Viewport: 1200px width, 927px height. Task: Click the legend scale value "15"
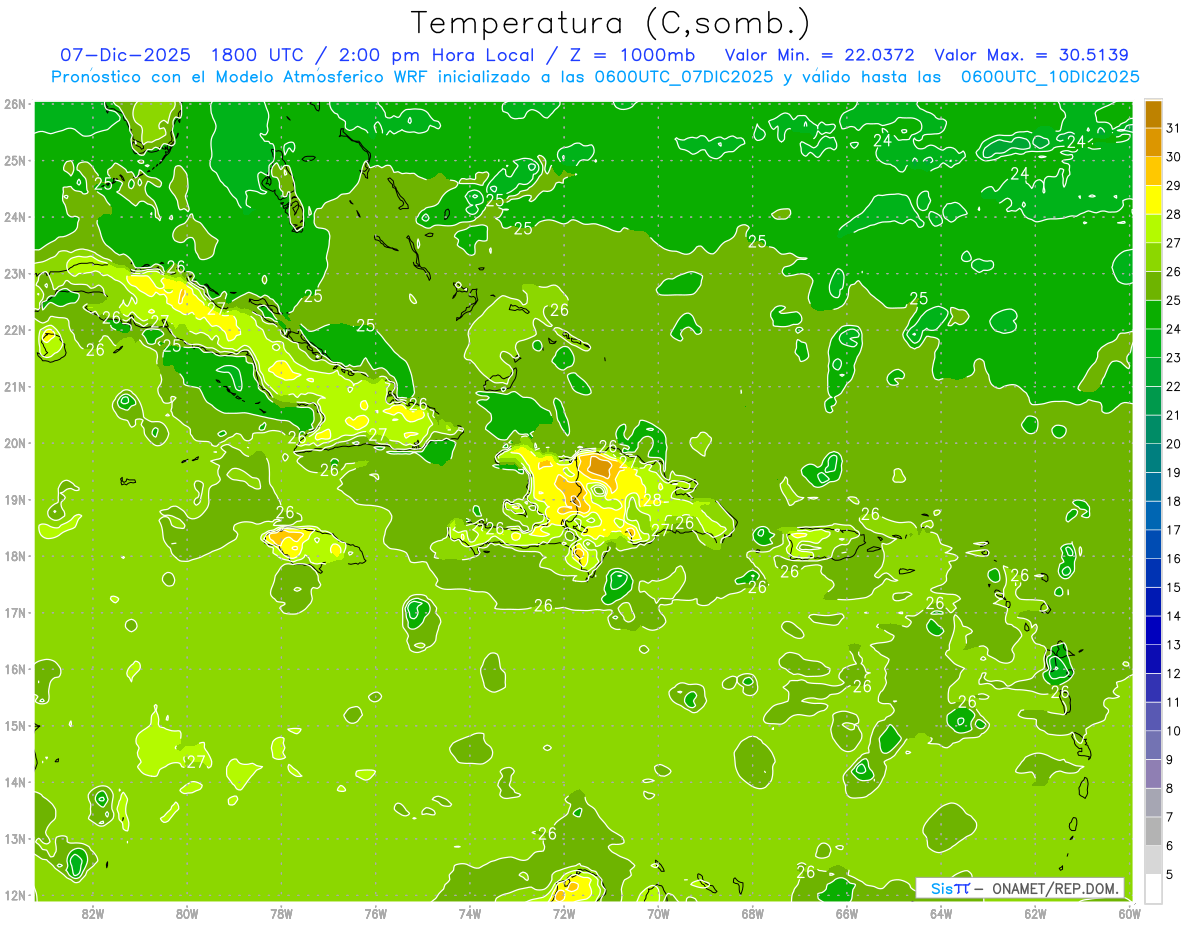[1174, 587]
